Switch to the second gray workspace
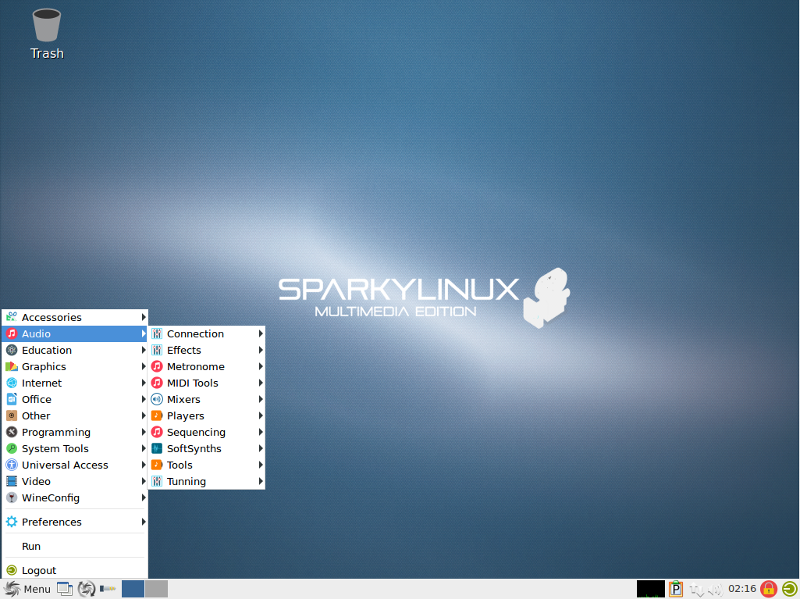The width and height of the screenshot is (800, 599). coord(156,589)
